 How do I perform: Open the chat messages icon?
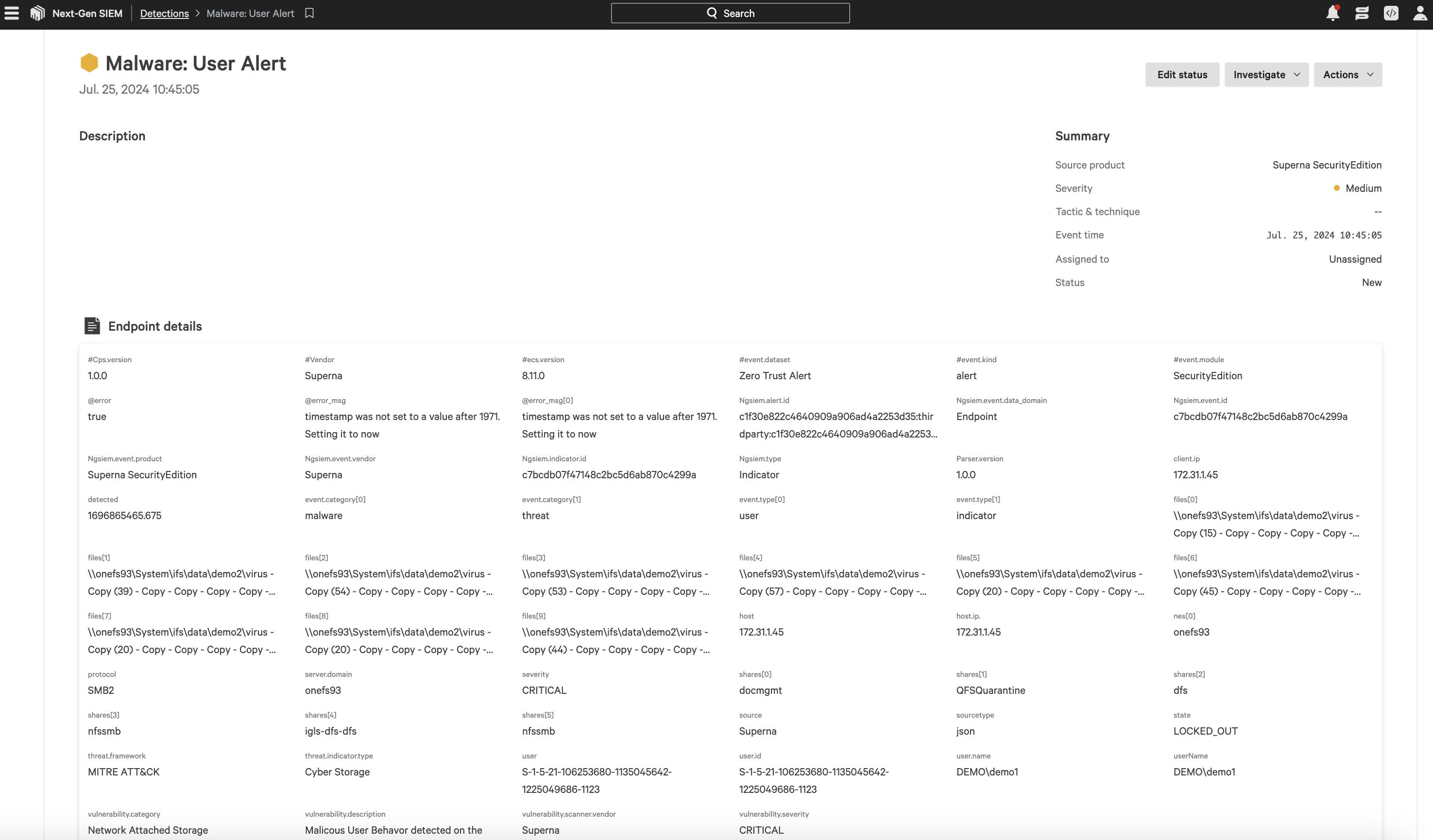click(x=1362, y=13)
